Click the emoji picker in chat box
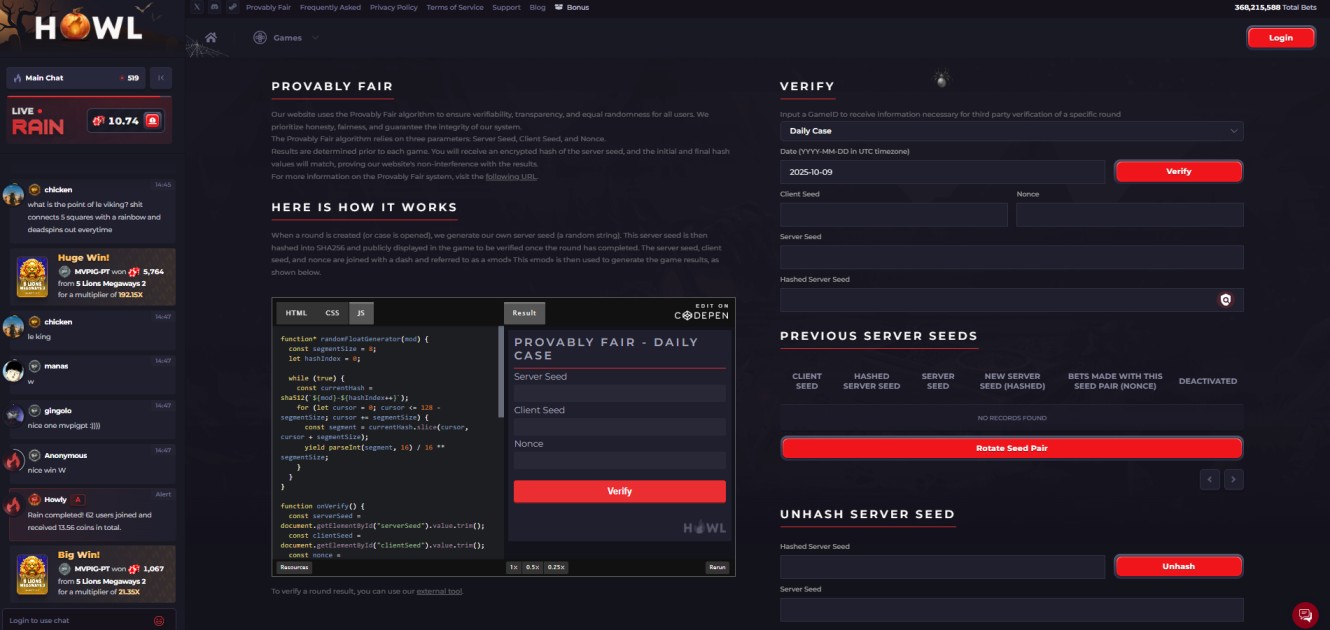This screenshot has width=1330, height=630. tap(159, 620)
